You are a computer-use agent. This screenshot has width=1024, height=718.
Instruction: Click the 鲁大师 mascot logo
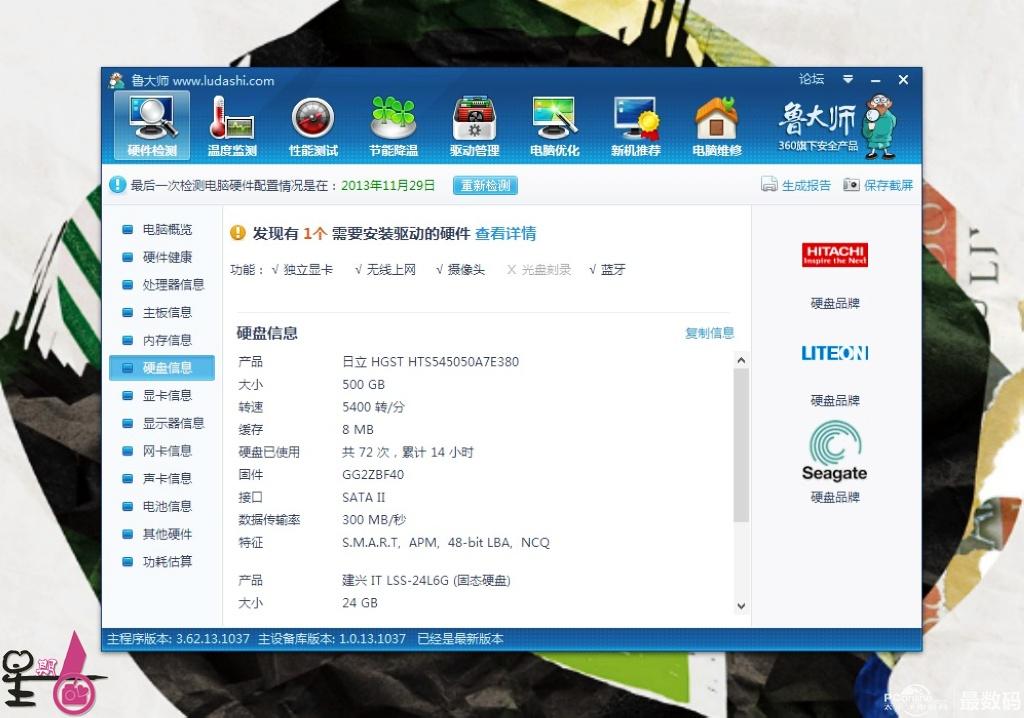[x=878, y=126]
